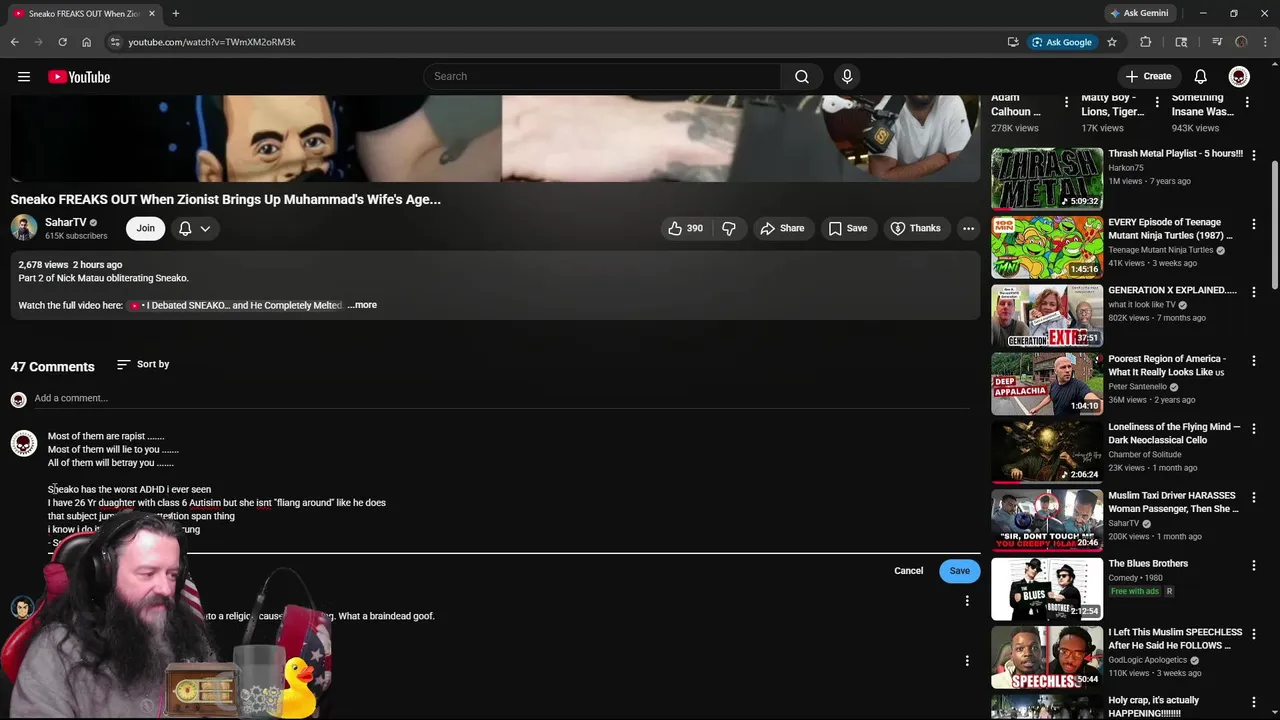Viewport: 1280px width, 720px height.
Task: Click the URL address bar
Action: (560, 42)
